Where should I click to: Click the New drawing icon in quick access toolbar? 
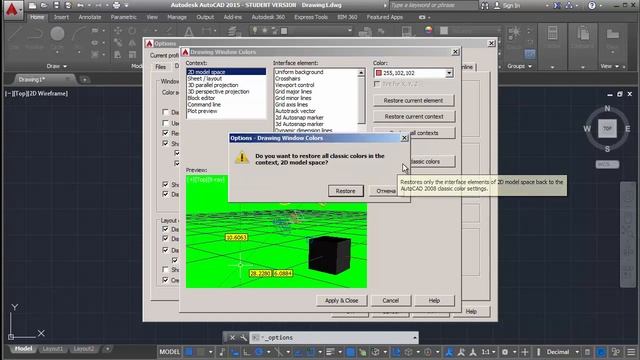click(33, 6)
